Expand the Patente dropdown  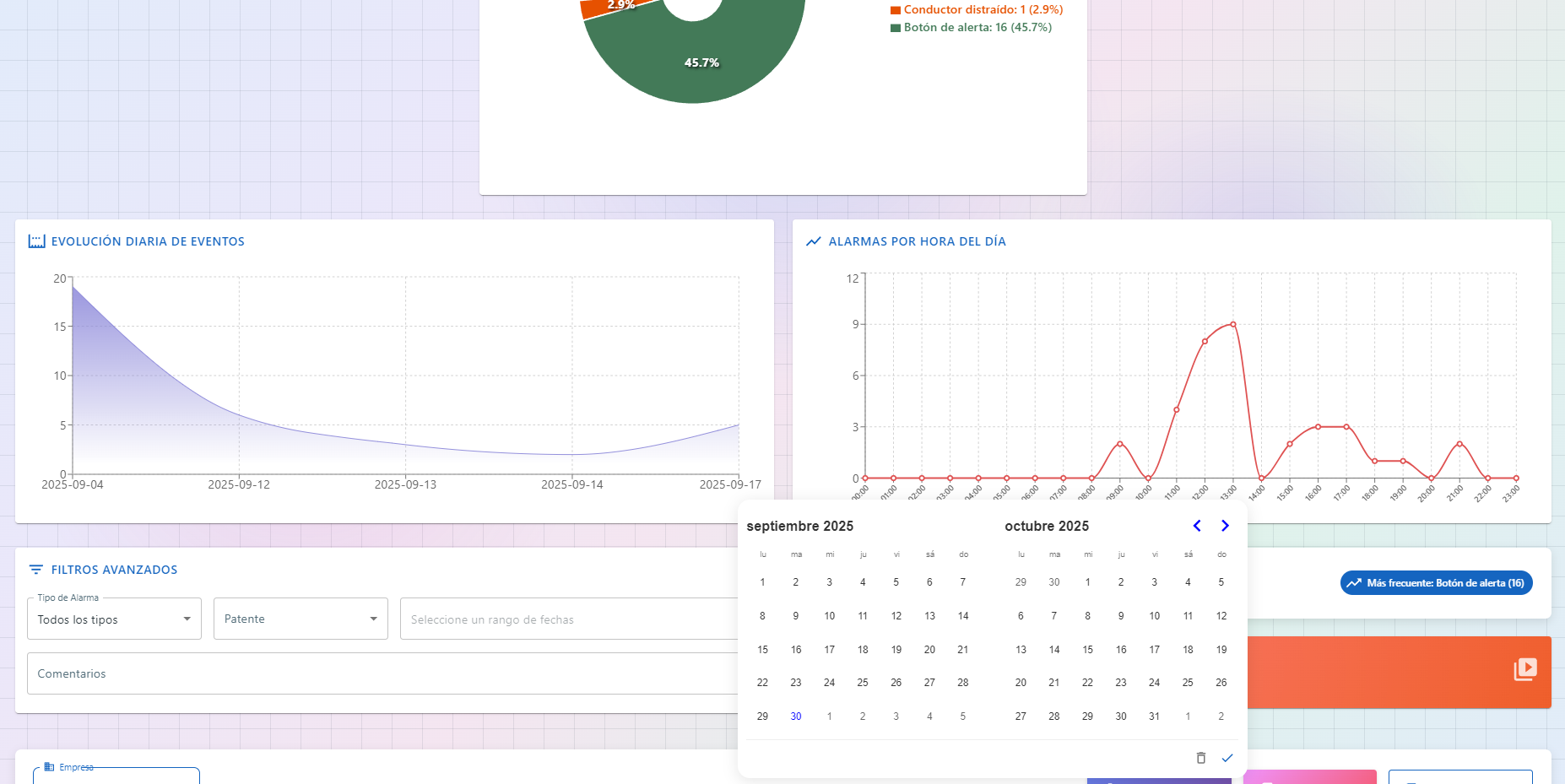pyautogui.click(x=301, y=619)
